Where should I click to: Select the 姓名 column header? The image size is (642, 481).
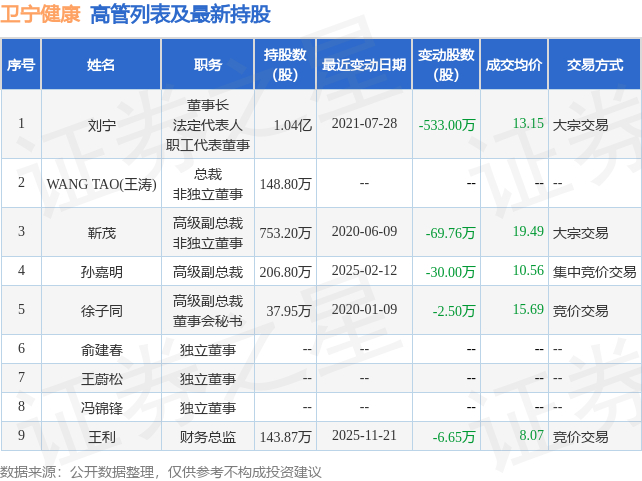(101, 65)
